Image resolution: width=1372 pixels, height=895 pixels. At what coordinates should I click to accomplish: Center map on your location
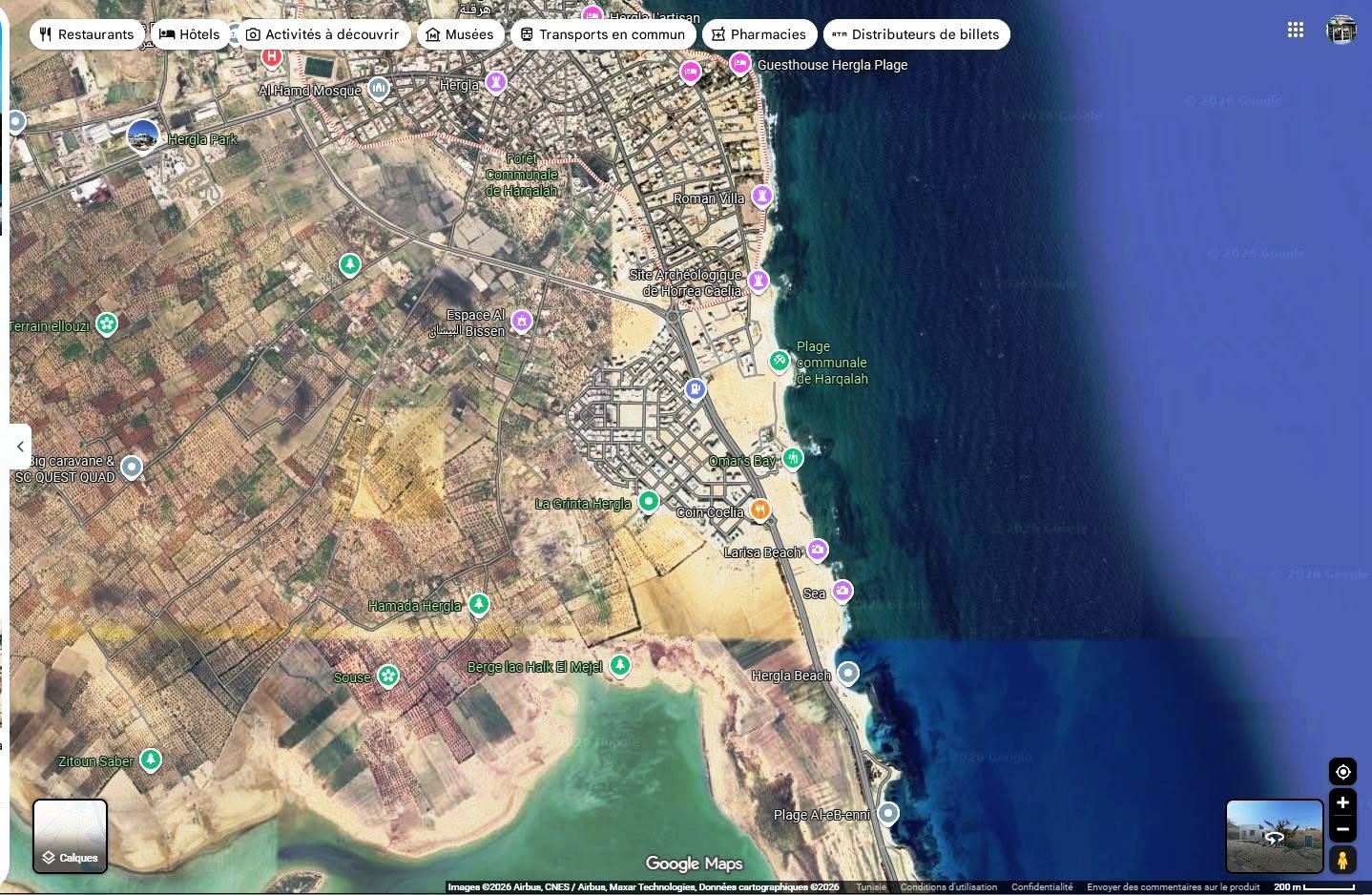coord(1342,772)
